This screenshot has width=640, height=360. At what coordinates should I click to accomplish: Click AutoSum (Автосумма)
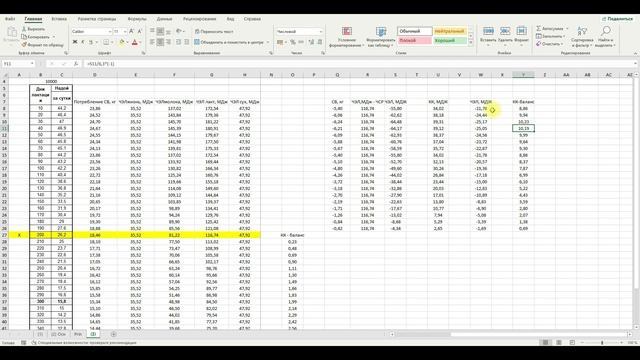pos(549,28)
